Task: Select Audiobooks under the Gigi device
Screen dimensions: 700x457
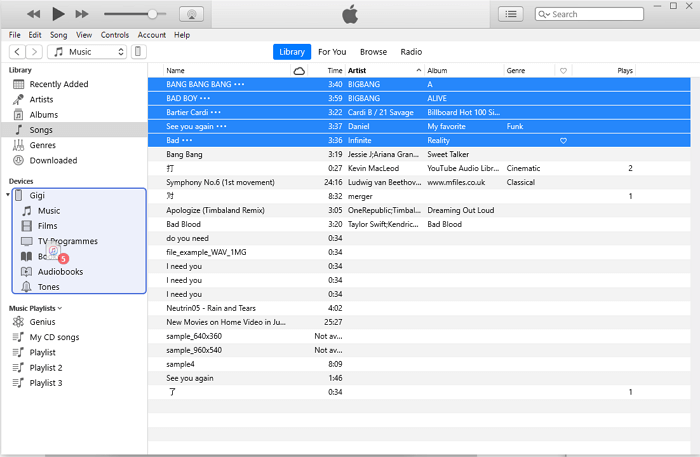Action: pos(60,271)
